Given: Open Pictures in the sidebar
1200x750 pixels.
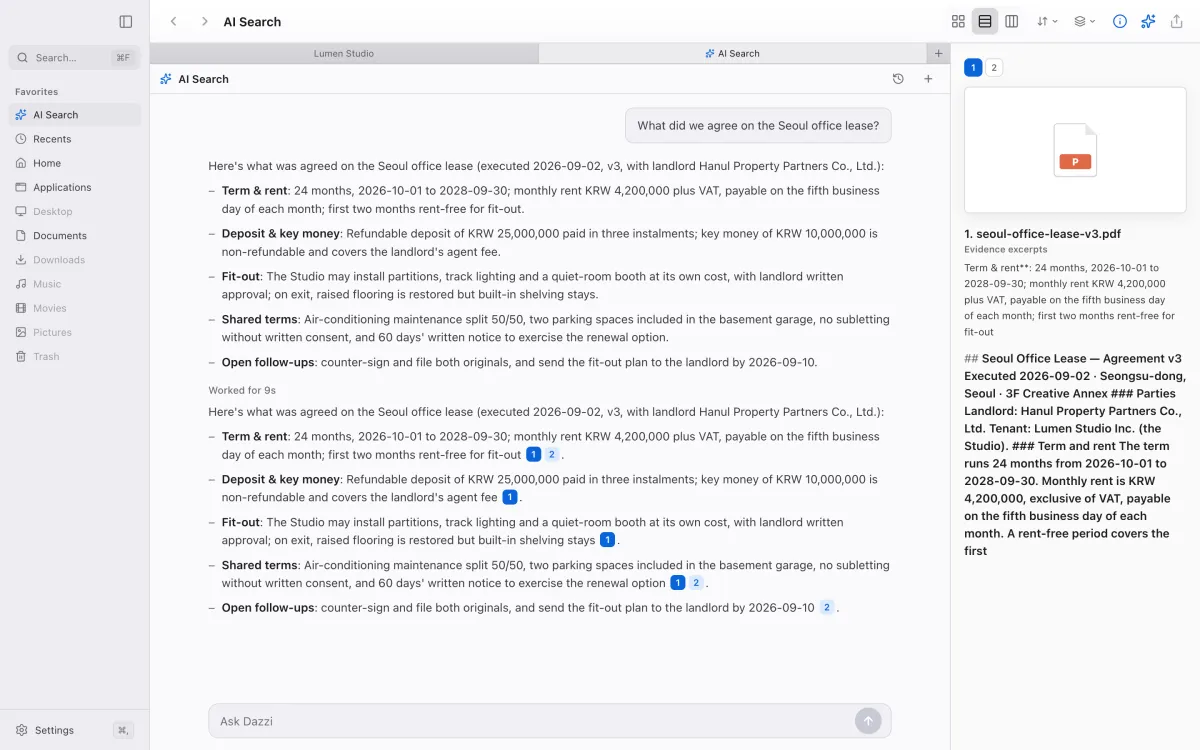Looking at the screenshot, I should point(75,332).
